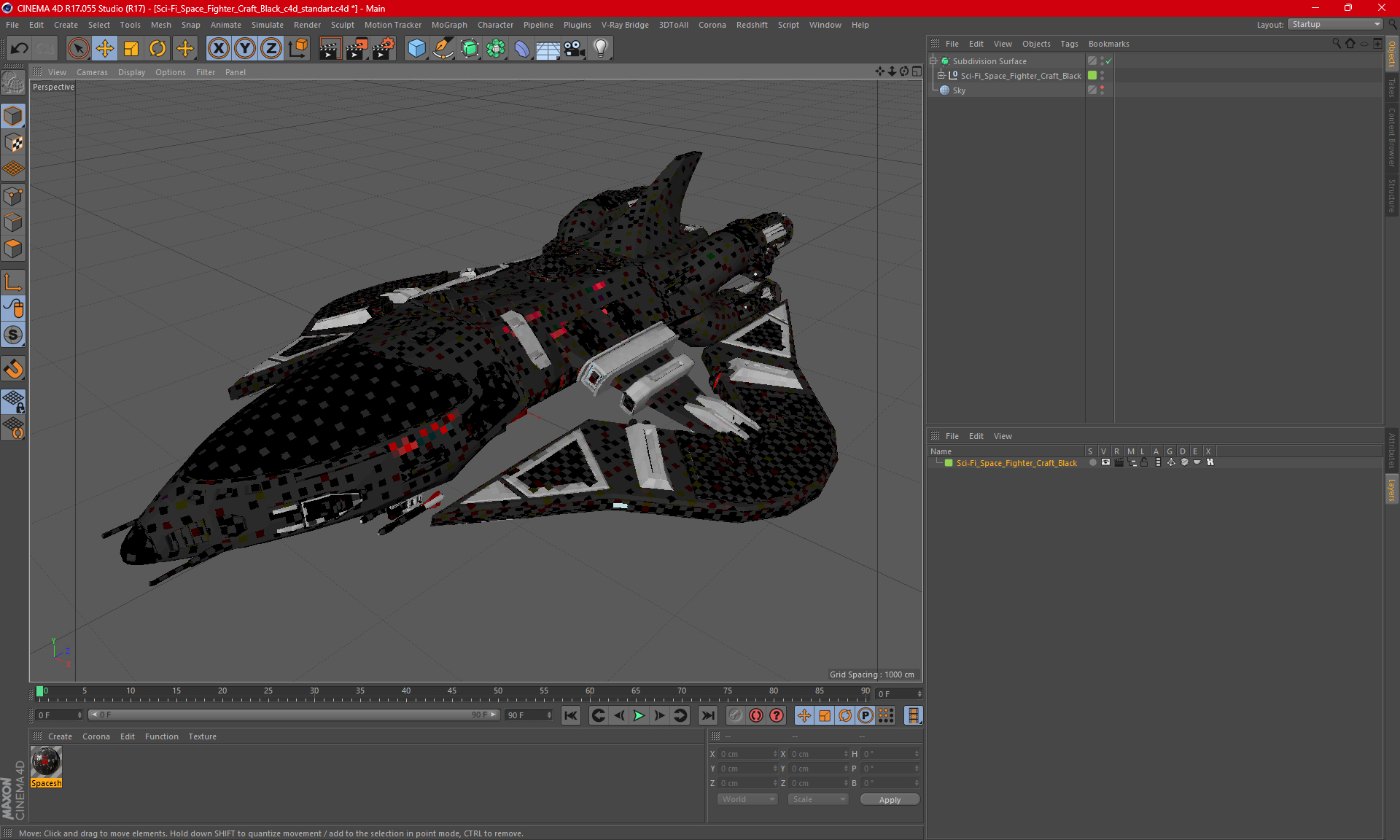The width and height of the screenshot is (1400, 840).
Task: Open material manager Texture menu
Action: click(202, 736)
